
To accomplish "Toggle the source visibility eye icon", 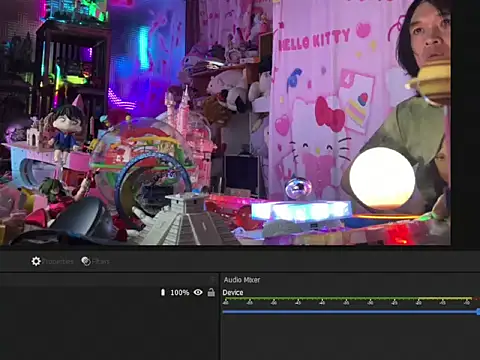I will (198, 292).
